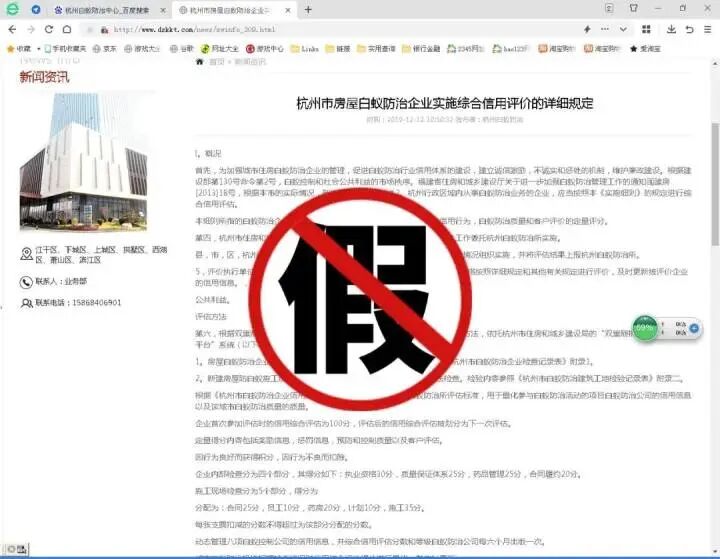The height and width of the screenshot is (559, 720).
Task: Go forward to the next page
Action: pyautogui.click(x=31, y=29)
